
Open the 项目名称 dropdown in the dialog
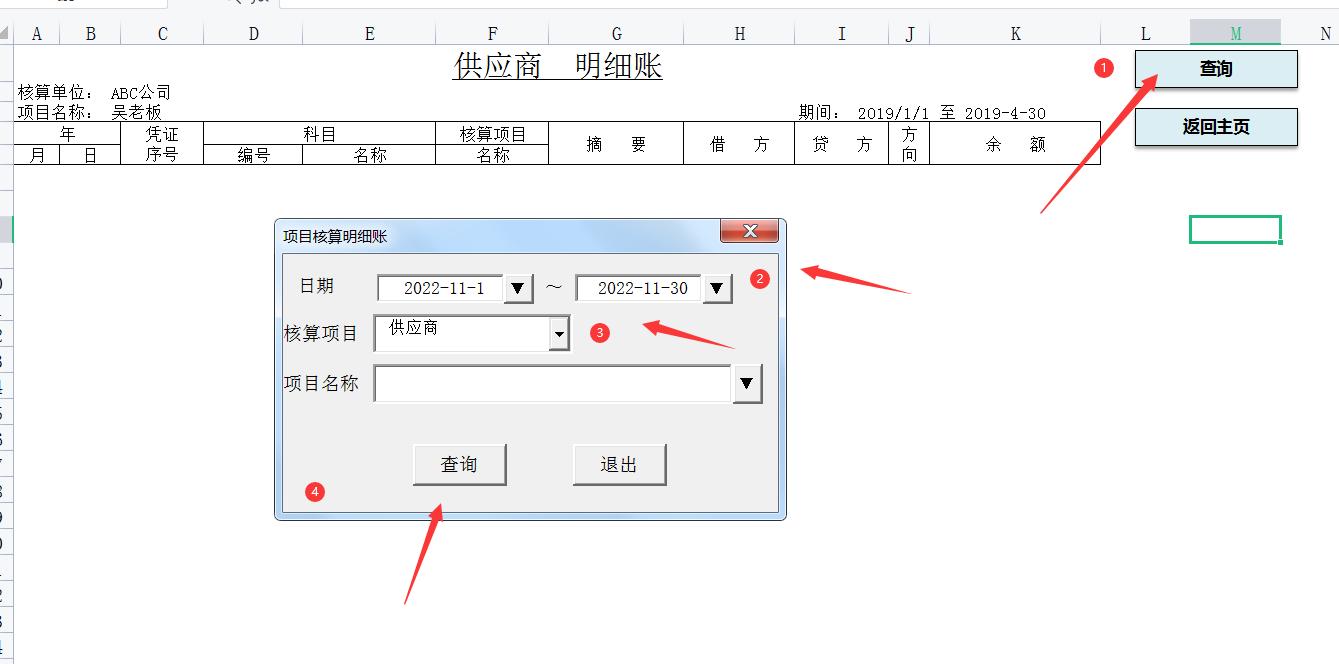click(x=746, y=383)
